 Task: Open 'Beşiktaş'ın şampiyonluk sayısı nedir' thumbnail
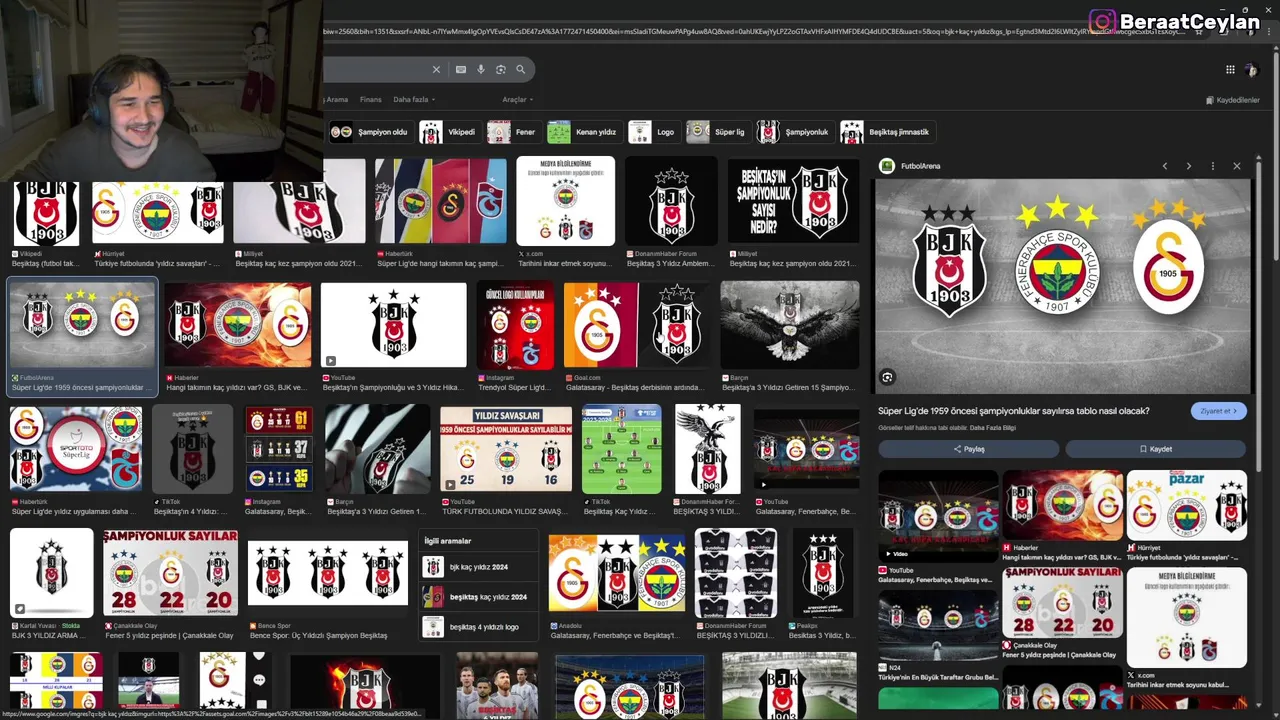[x=793, y=201]
